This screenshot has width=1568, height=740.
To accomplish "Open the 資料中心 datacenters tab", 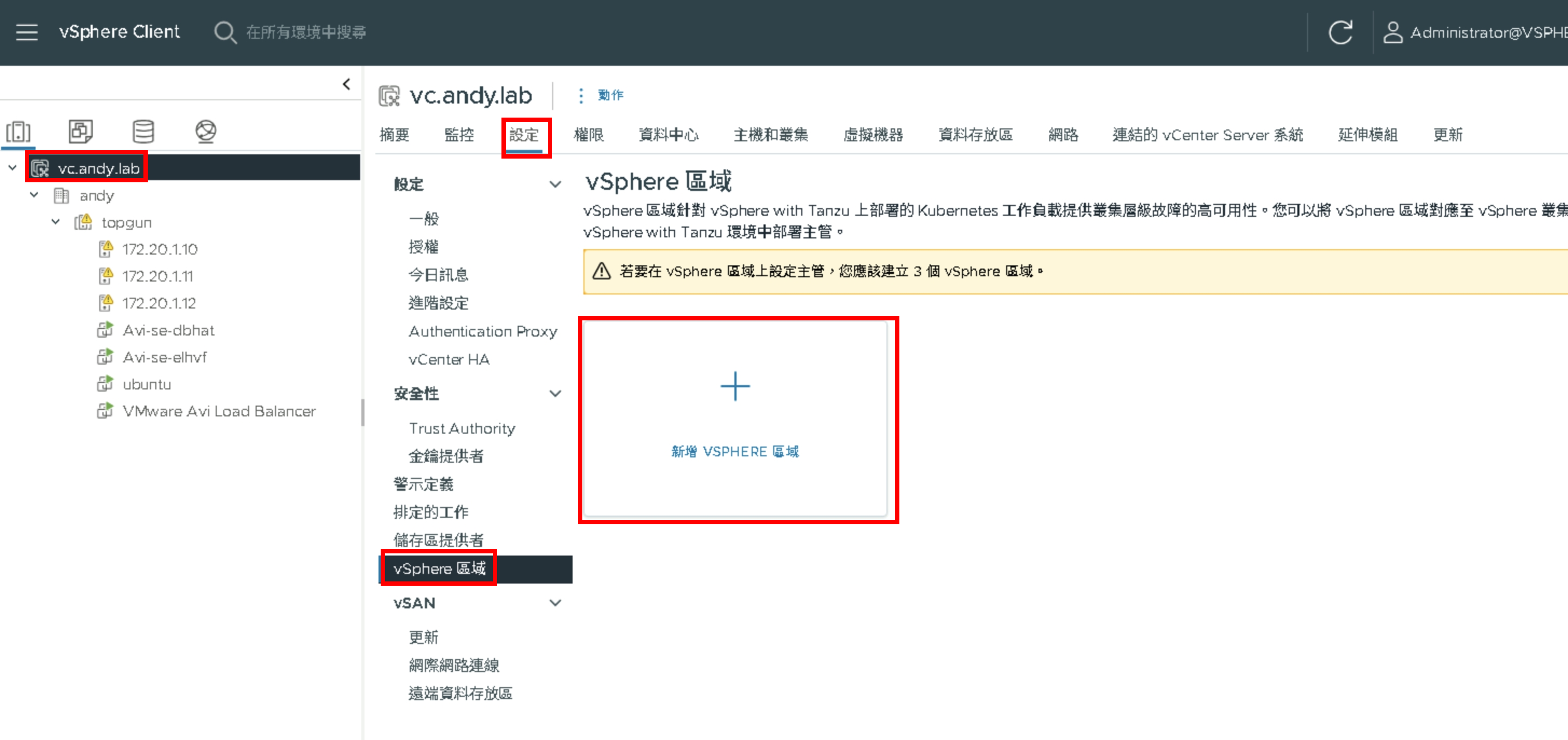I will 669,135.
